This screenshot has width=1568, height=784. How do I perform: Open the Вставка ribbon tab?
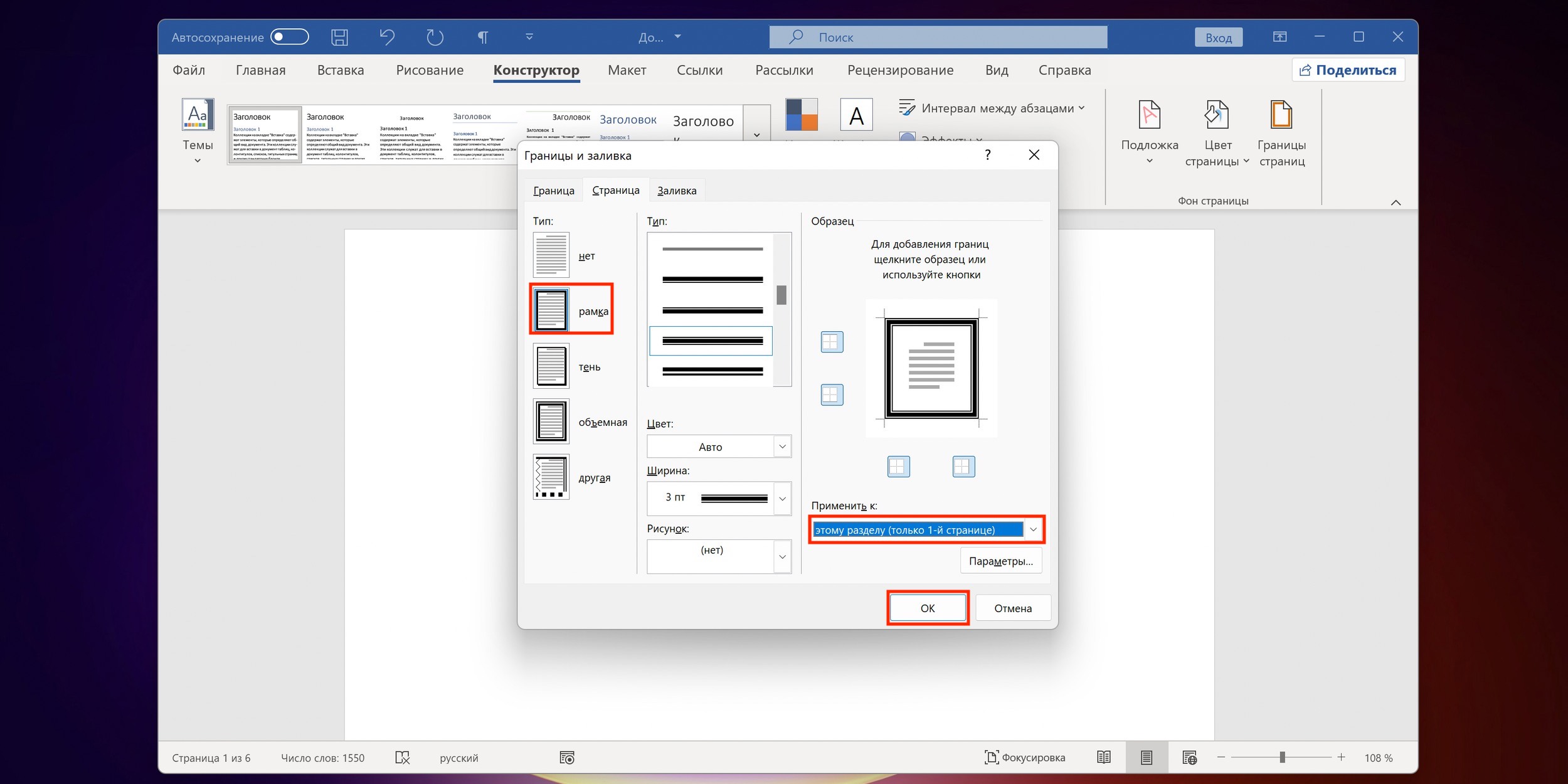[x=341, y=70]
